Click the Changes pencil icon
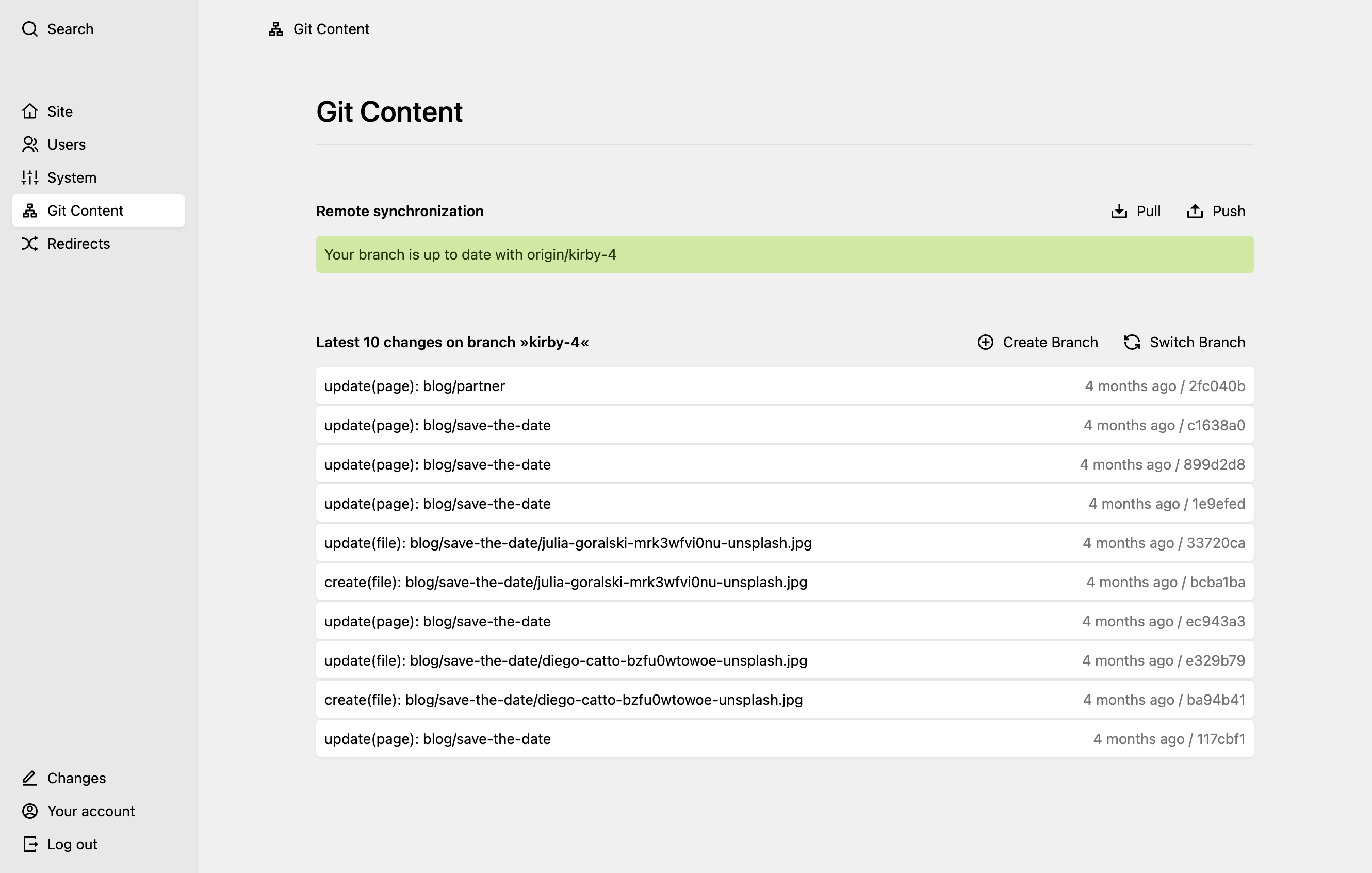Viewport: 1372px width, 873px height. (x=29, y=779)
